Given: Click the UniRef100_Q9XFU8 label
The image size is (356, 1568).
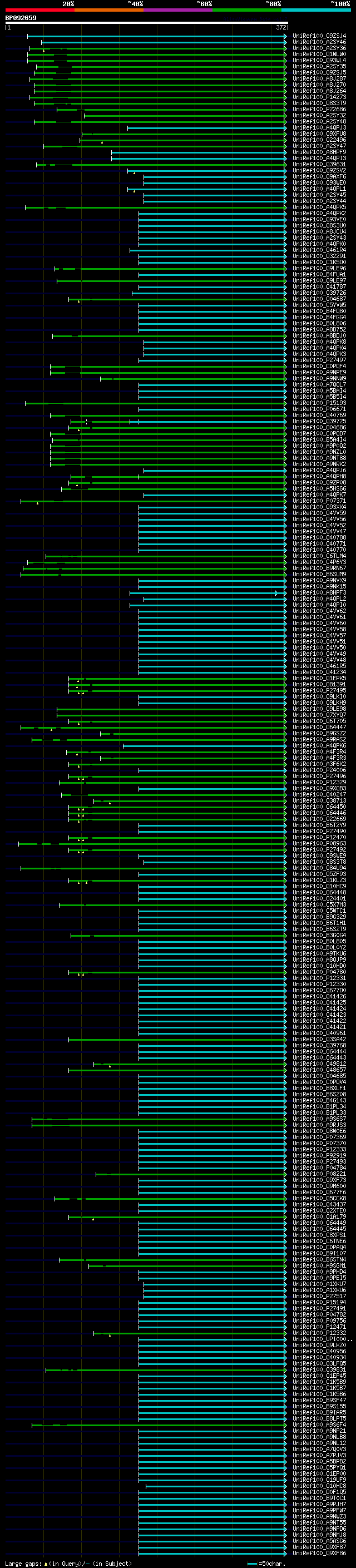Looking at the screenshot, I should 319,134.
